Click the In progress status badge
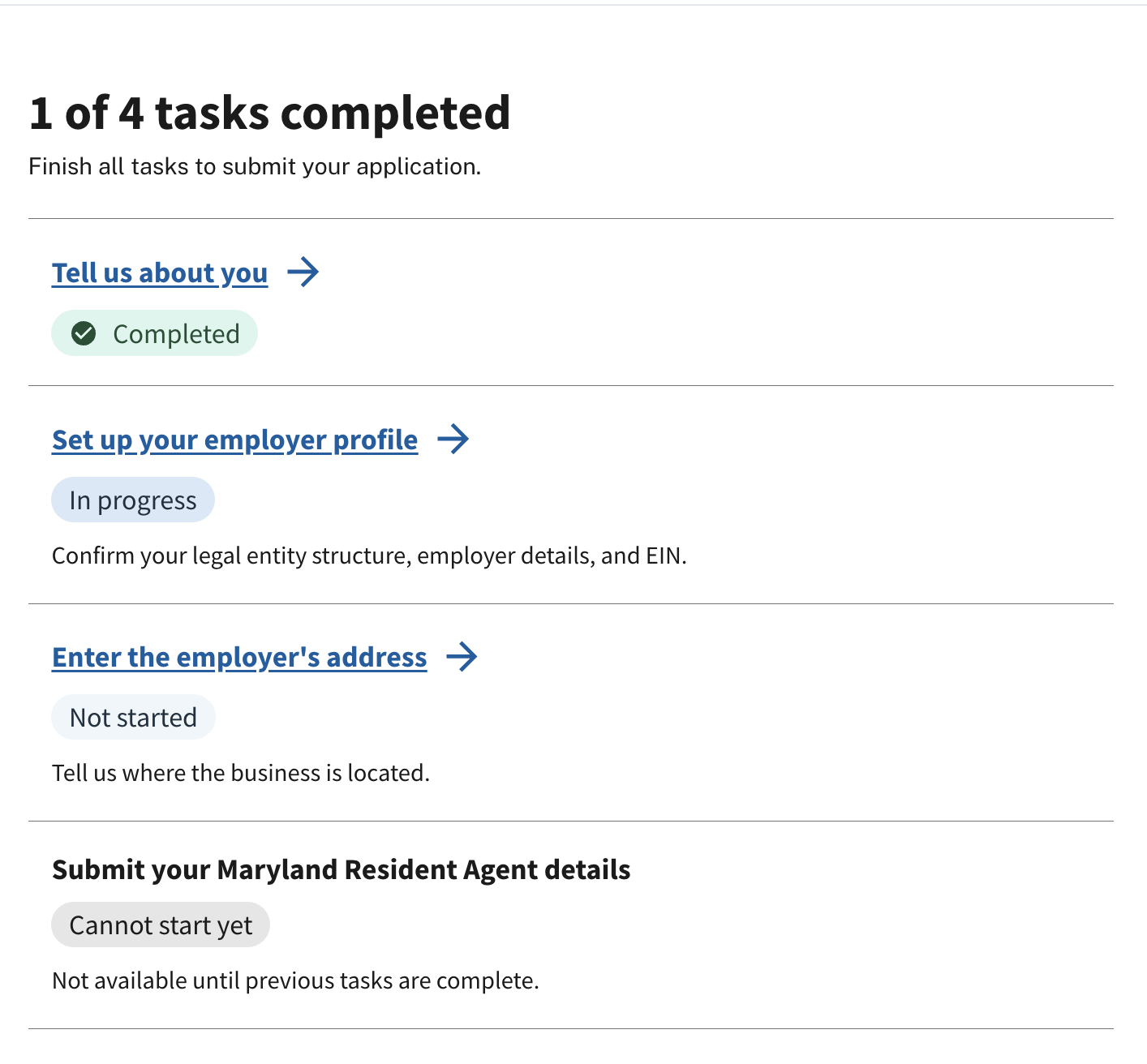 coord(133,500)
